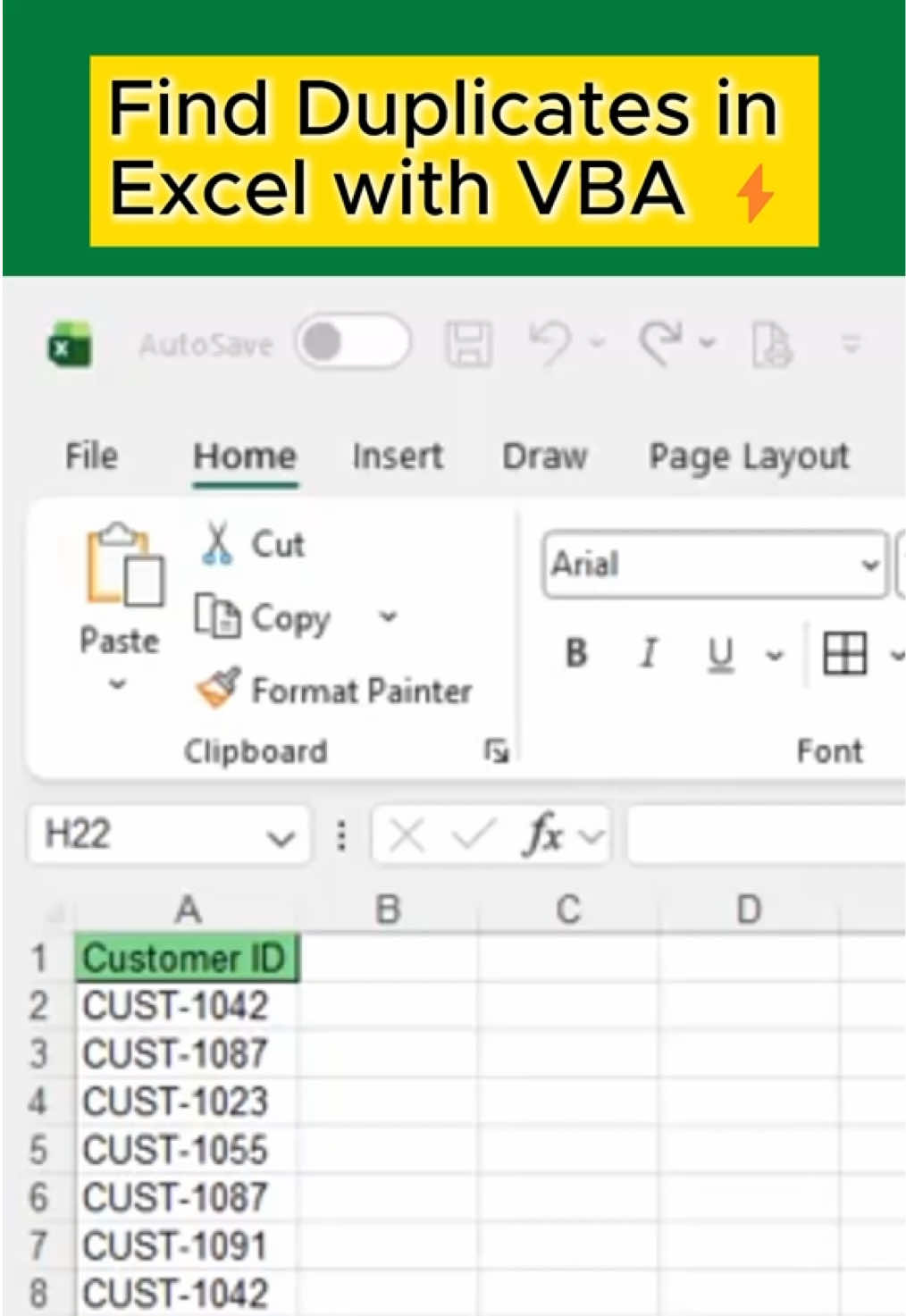The width and height of the screenshot is (906, 1316).
Task: Open the Arial font name dropdown
Action: pyautogui.click(x=868, y=565)
